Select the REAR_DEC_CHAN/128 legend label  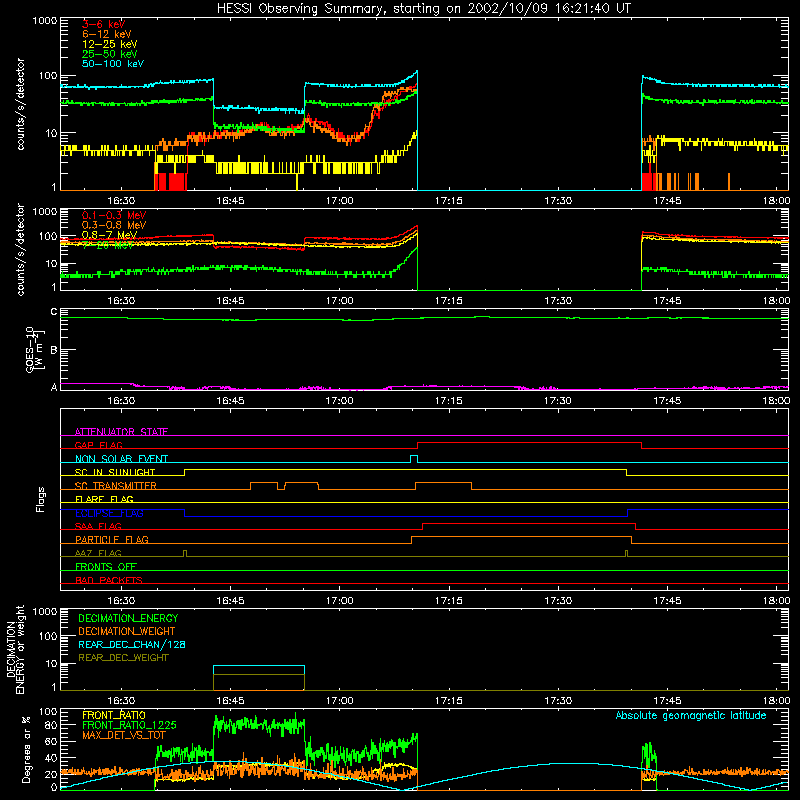pyautogui.click(x=132, y=644)
